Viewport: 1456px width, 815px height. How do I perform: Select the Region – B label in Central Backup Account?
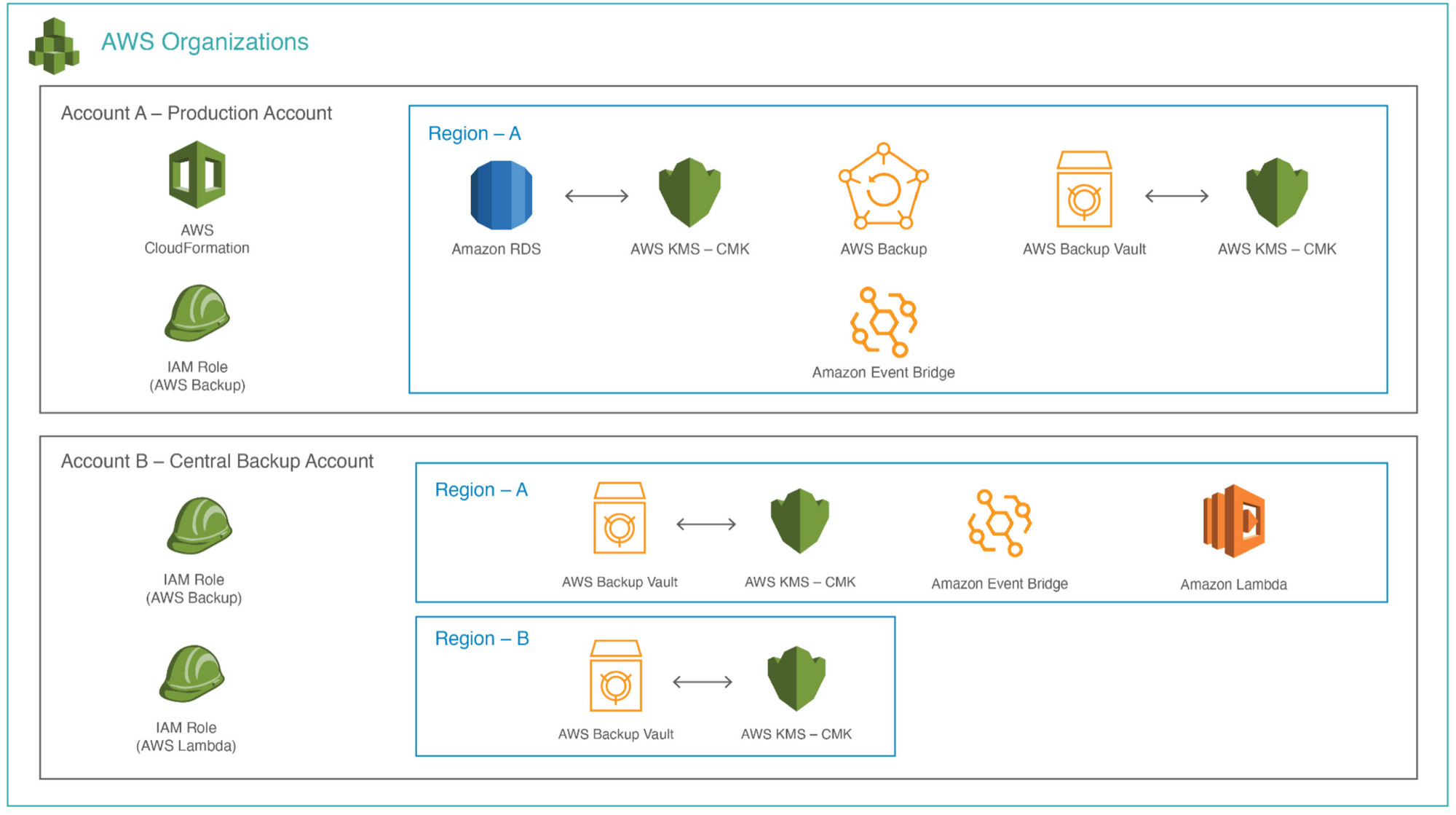coord(481,639)
